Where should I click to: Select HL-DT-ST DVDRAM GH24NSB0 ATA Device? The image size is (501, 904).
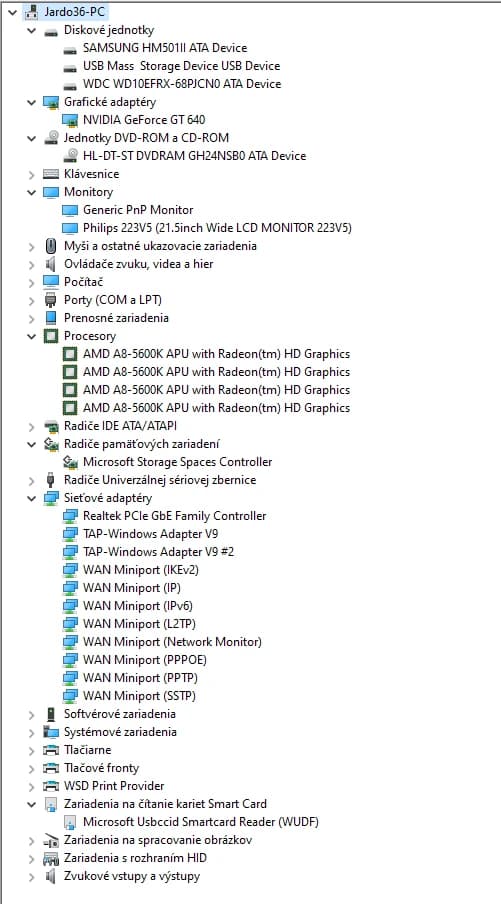194,156
